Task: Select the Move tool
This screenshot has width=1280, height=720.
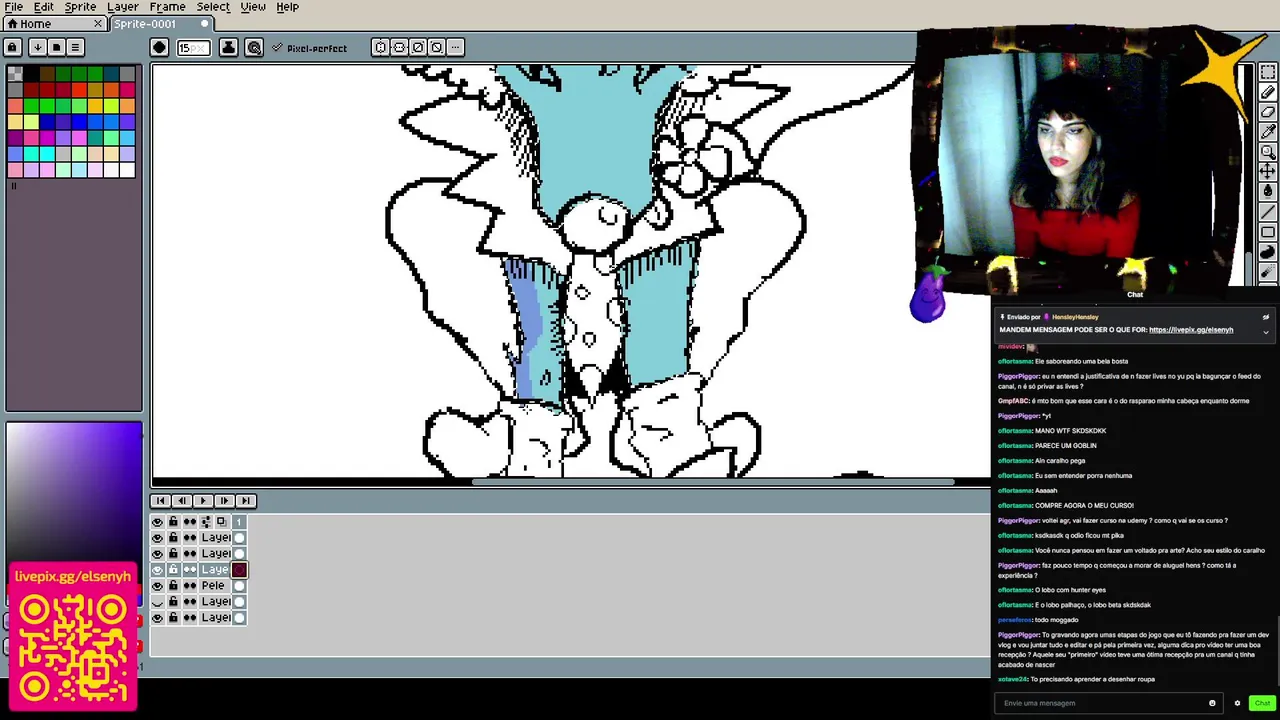Action: click(1268, 172)
